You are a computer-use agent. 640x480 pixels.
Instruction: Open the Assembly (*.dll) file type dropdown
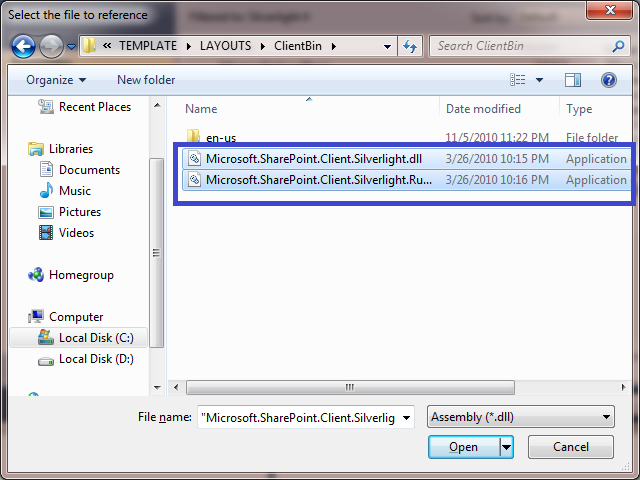point(520,417)
